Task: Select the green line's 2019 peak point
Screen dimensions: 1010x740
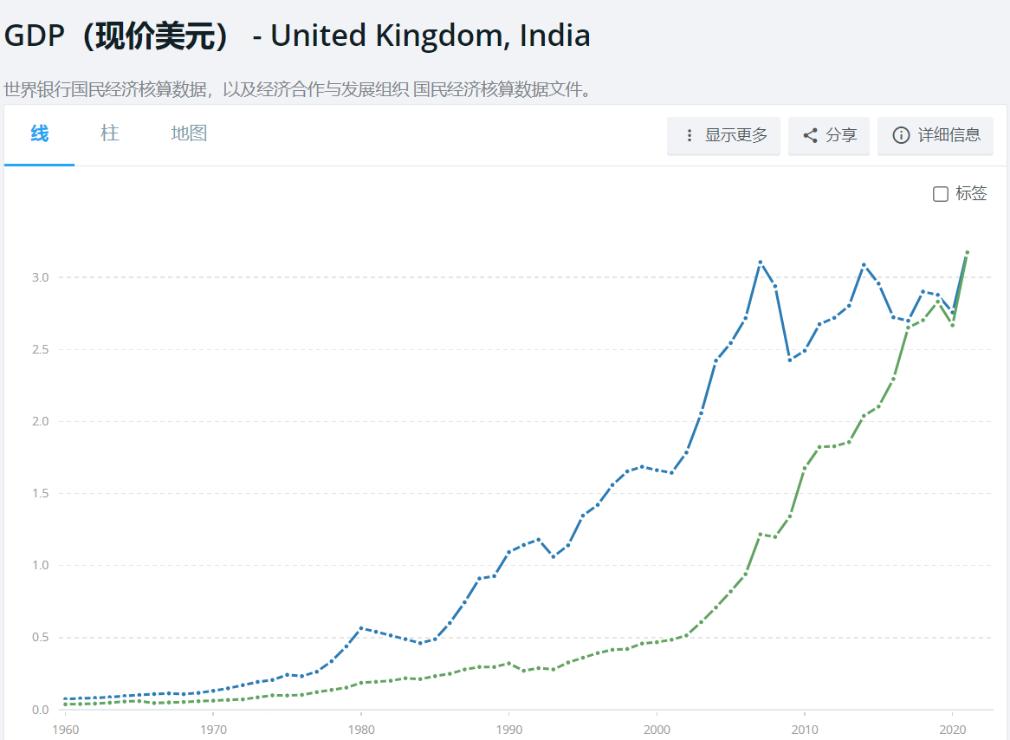Action: [x=938, y=301]
